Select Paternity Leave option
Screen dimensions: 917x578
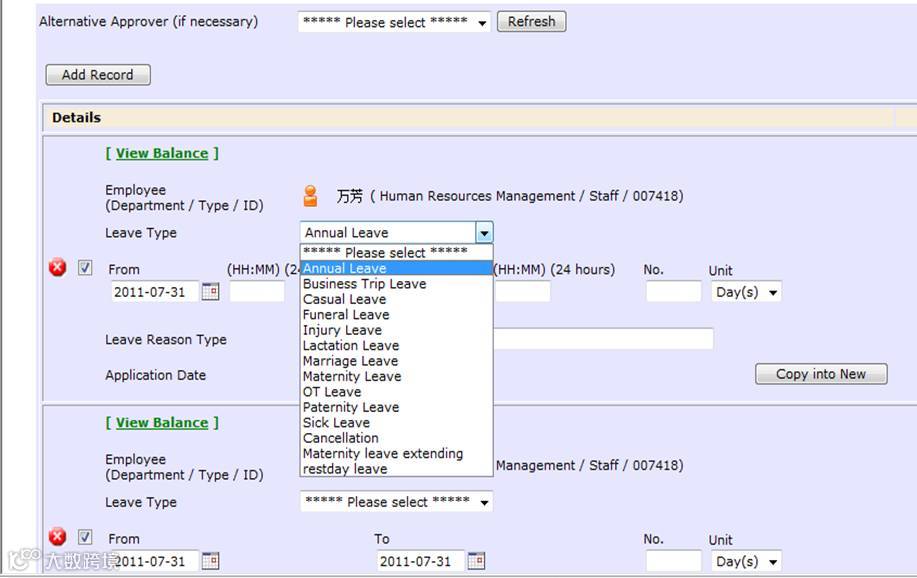pos(396,407)
